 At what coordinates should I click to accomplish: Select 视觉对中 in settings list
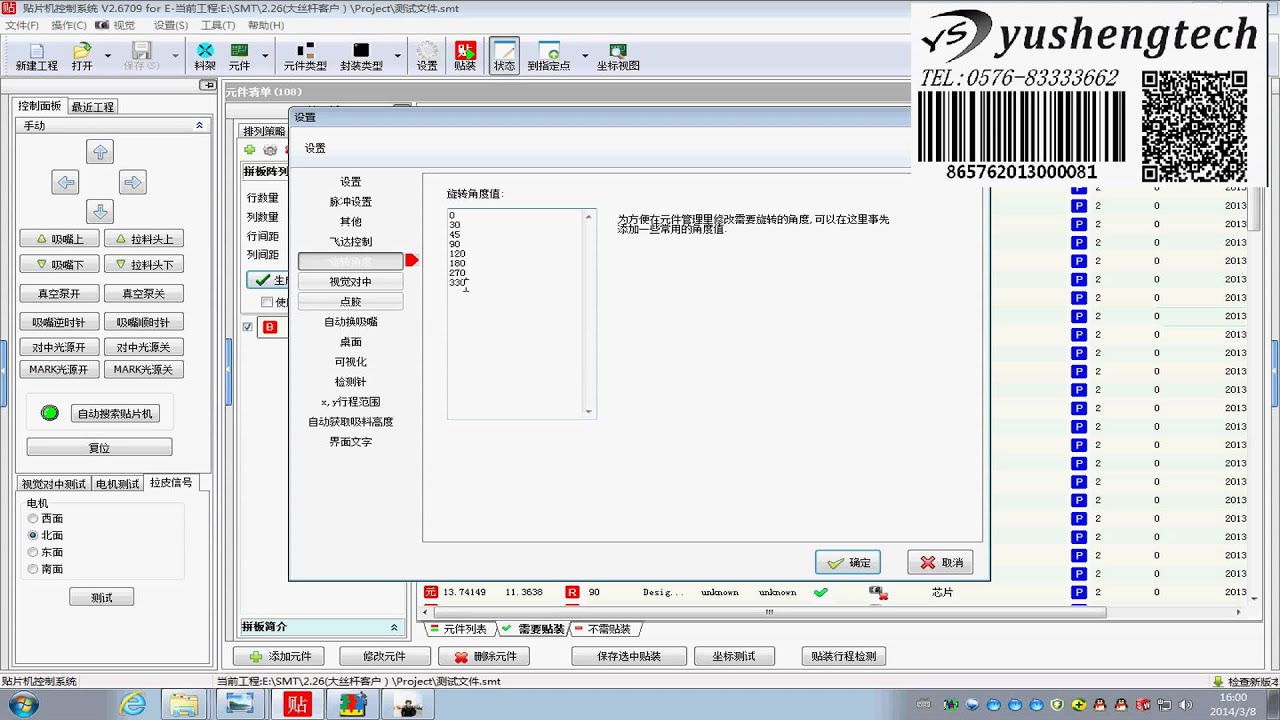(350, 281)
